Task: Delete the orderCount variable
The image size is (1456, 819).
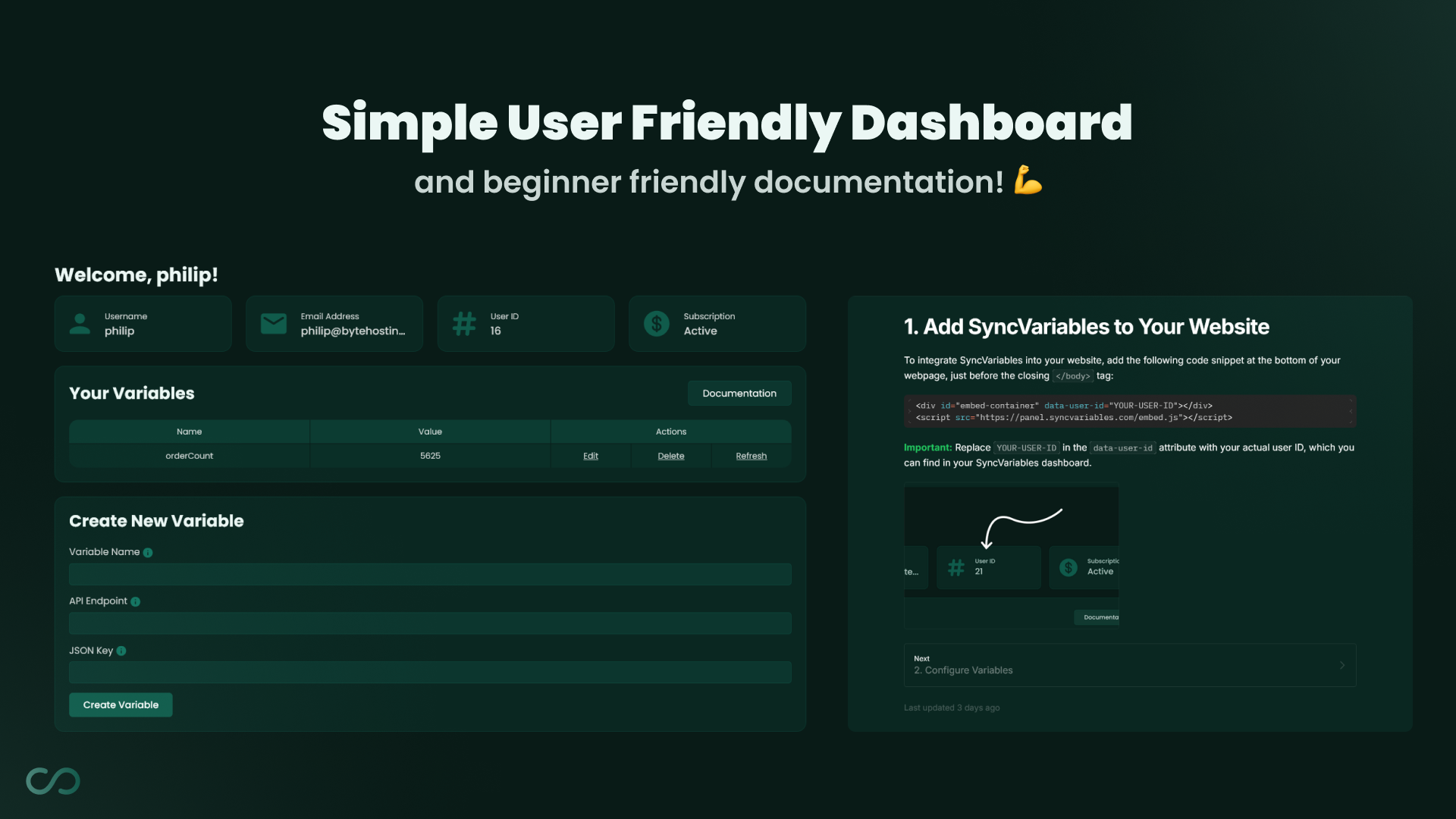Action: point(671,456)
